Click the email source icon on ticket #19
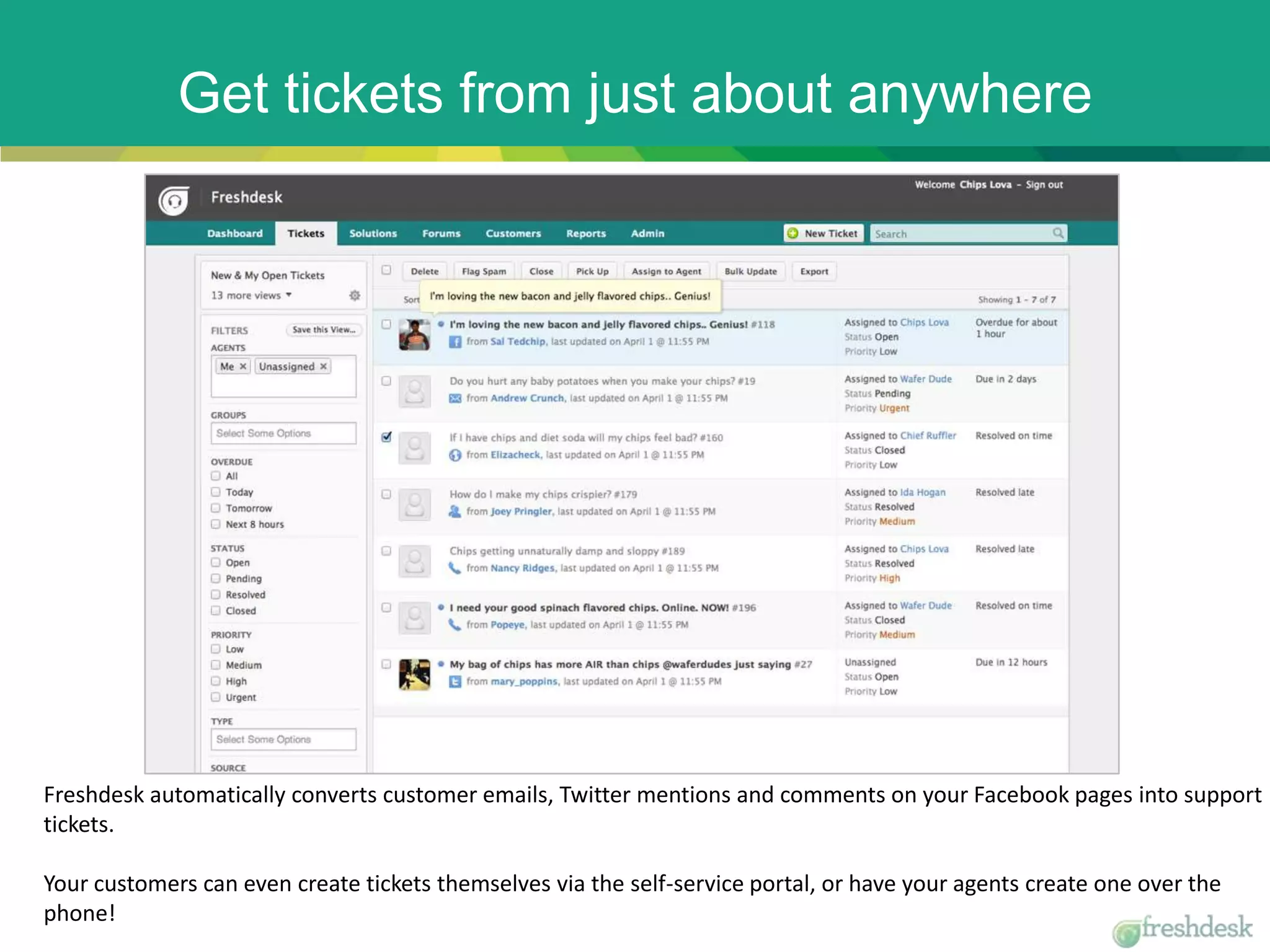The image size is (1270, 952). [455, 399]
